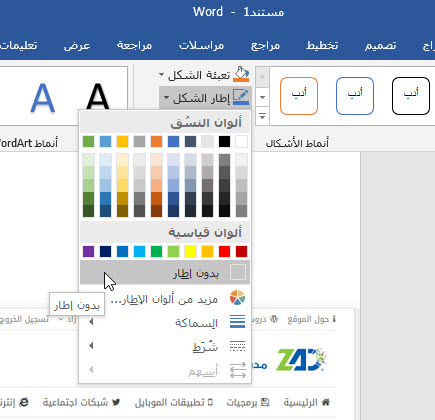Click the home icon next to الرئيسية
This screenshot has height=420, width=435.
pyautogui.click(x=325, y=402)
